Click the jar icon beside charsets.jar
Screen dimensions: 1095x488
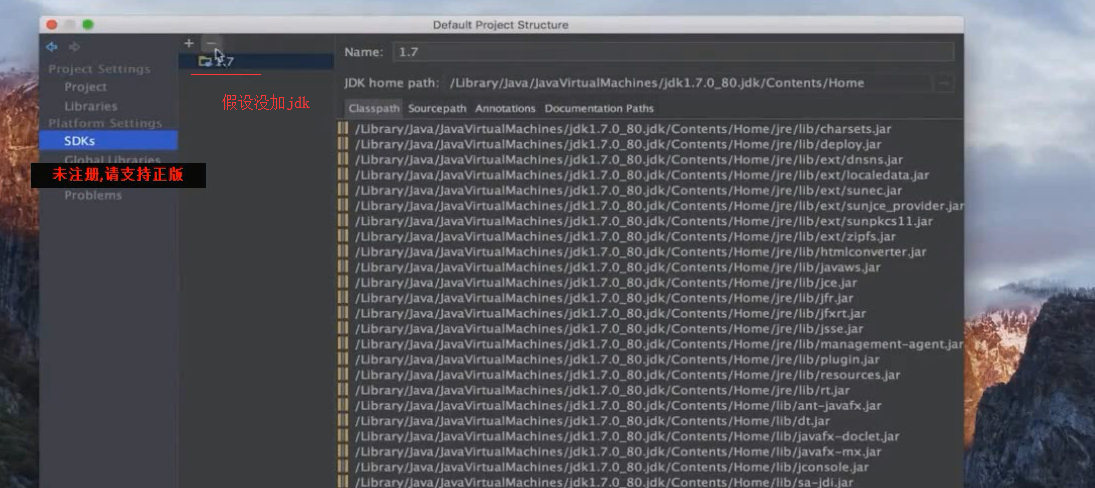click(x=343, y=128)
